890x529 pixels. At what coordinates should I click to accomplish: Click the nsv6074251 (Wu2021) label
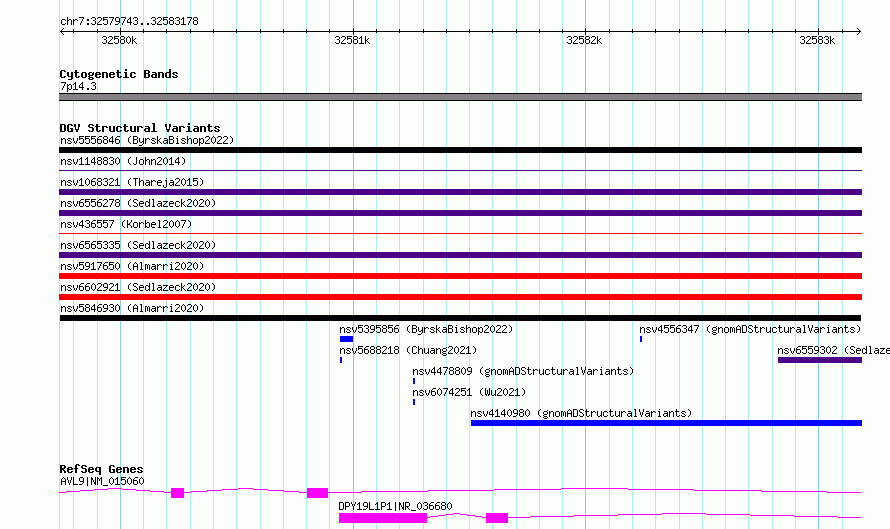pos(469,392)
